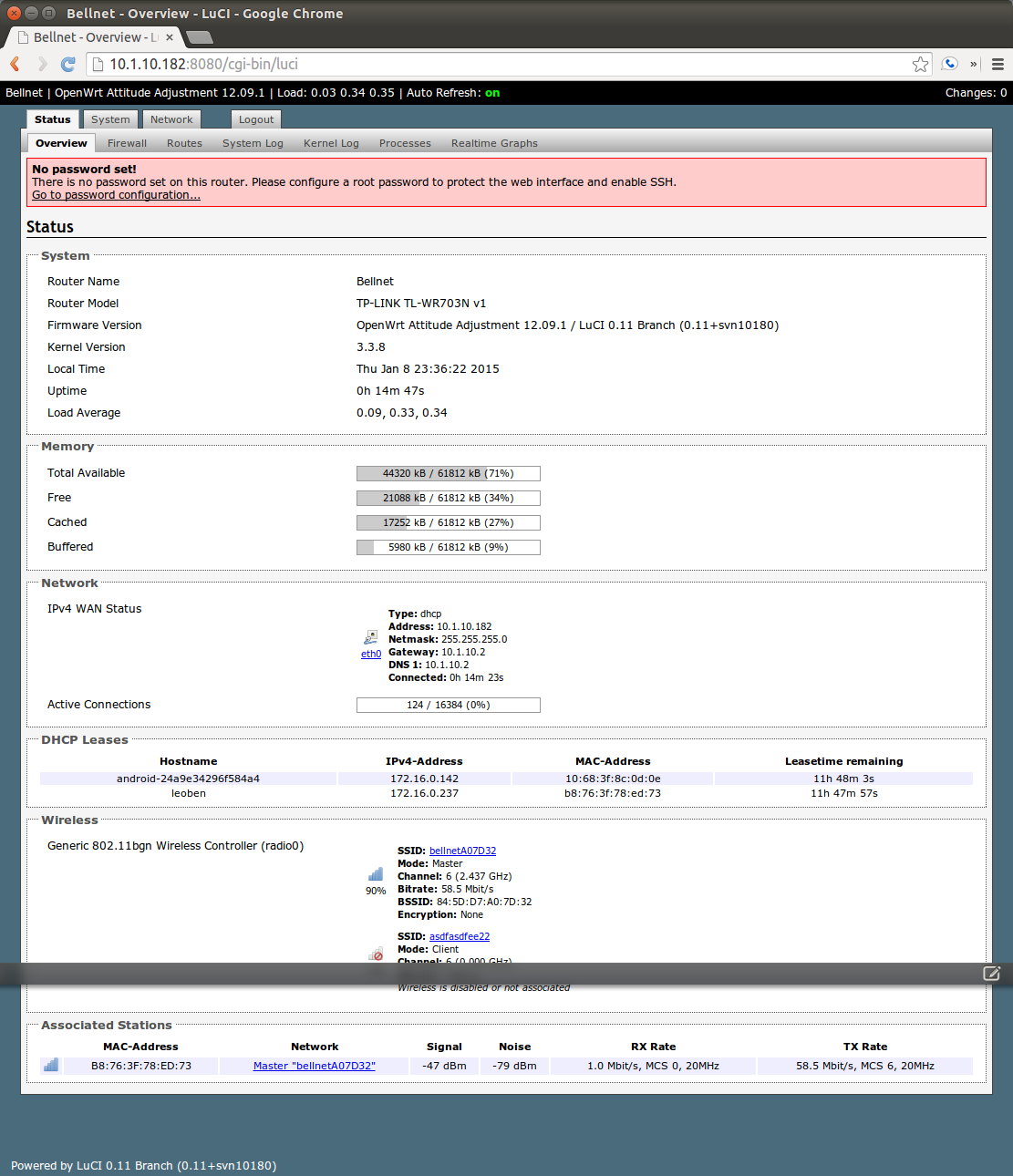Open Realtime Graphs subtab
Viewport: 1013px width, 1176px height.
pyautogui.click(x=494, y=143)
